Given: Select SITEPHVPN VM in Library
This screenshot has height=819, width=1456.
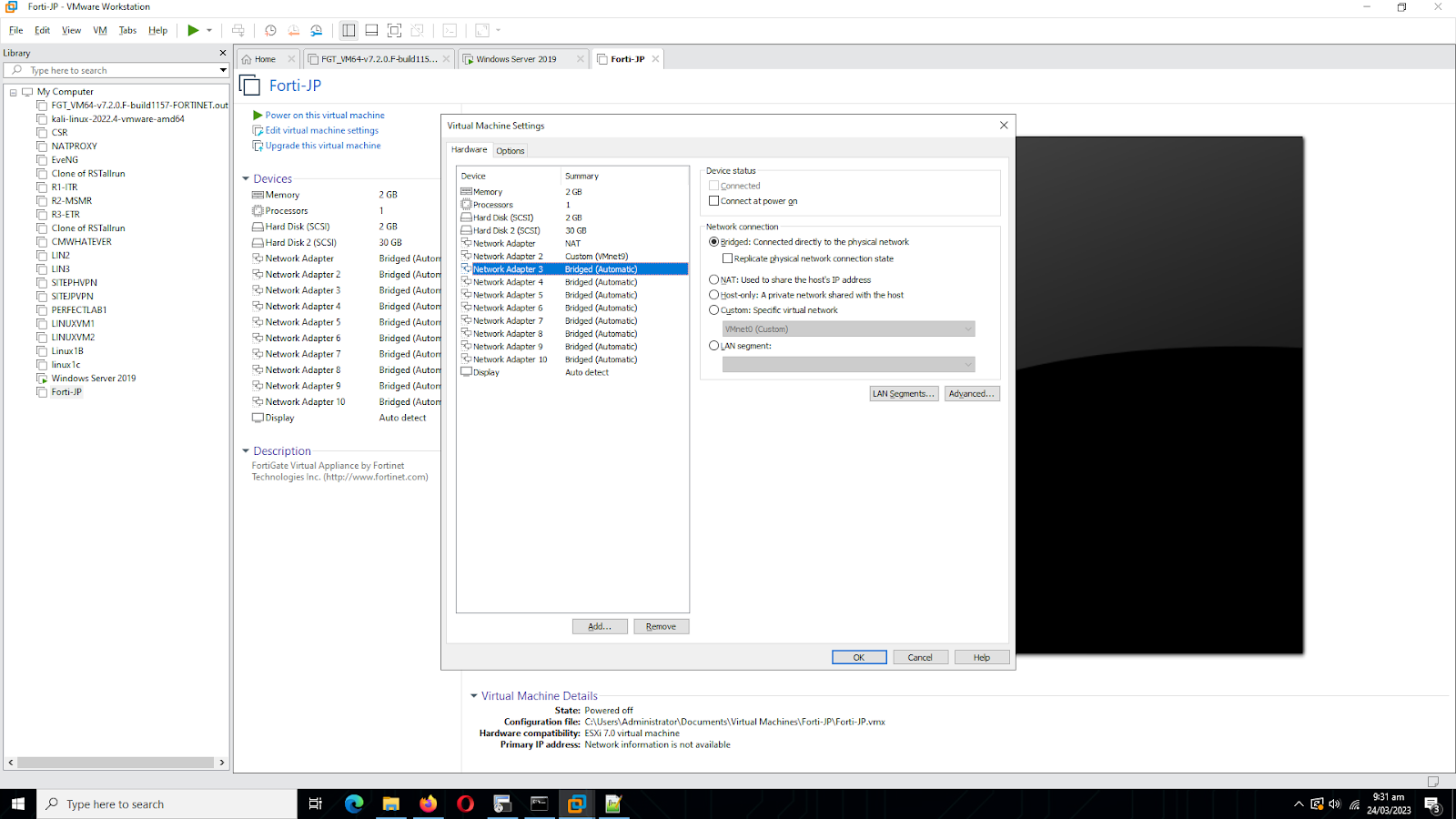Looking at the screenshot, I should coord(75,283).
